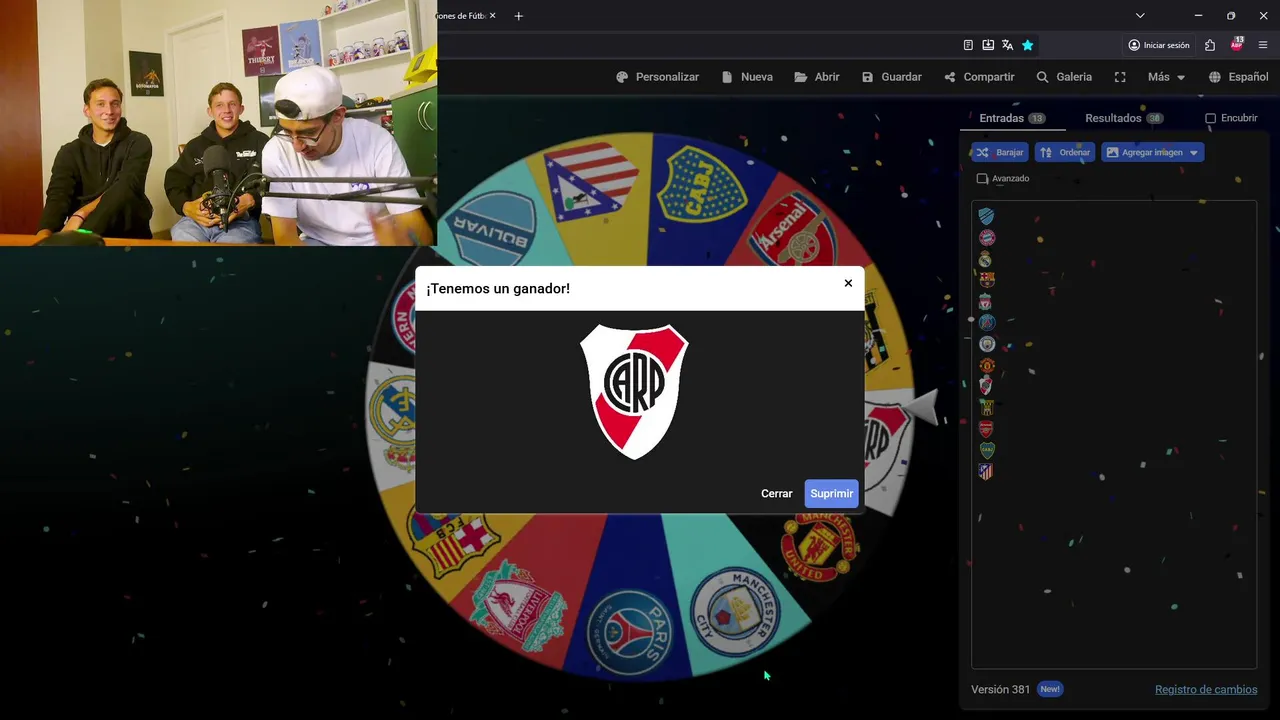Click the River Plate crest in winner dialog

[x=634, y=391]
